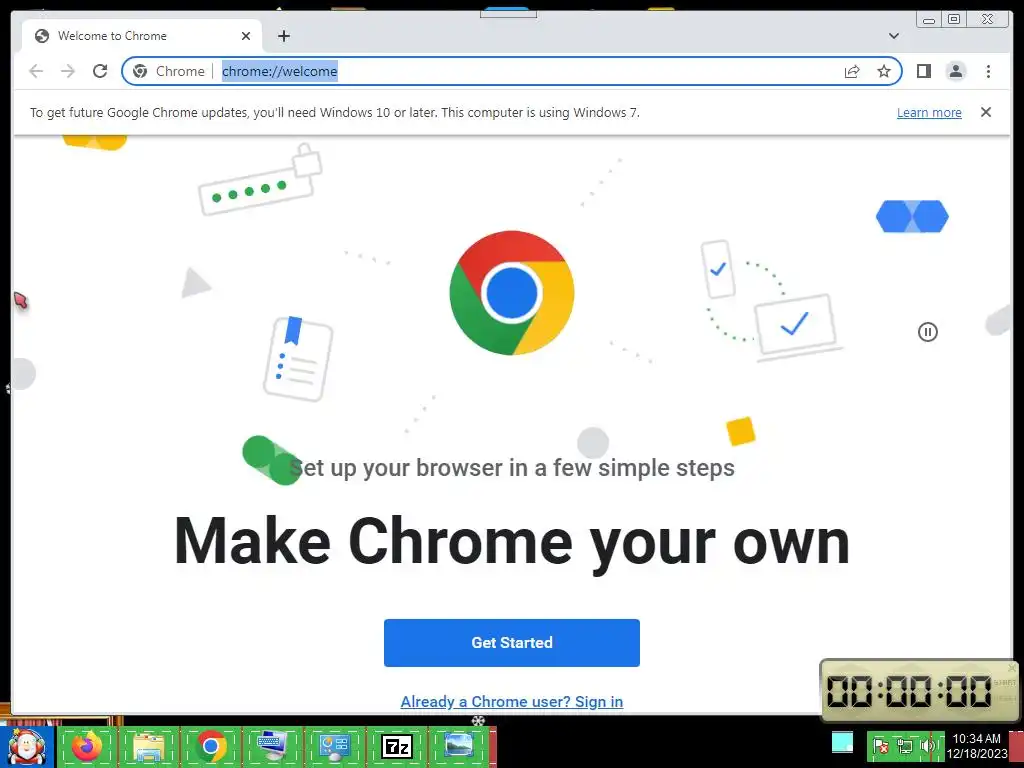1024x768 pixels.
Task: Click the taskbar clock showing 10:34 AM
Action: pos(976,746)
